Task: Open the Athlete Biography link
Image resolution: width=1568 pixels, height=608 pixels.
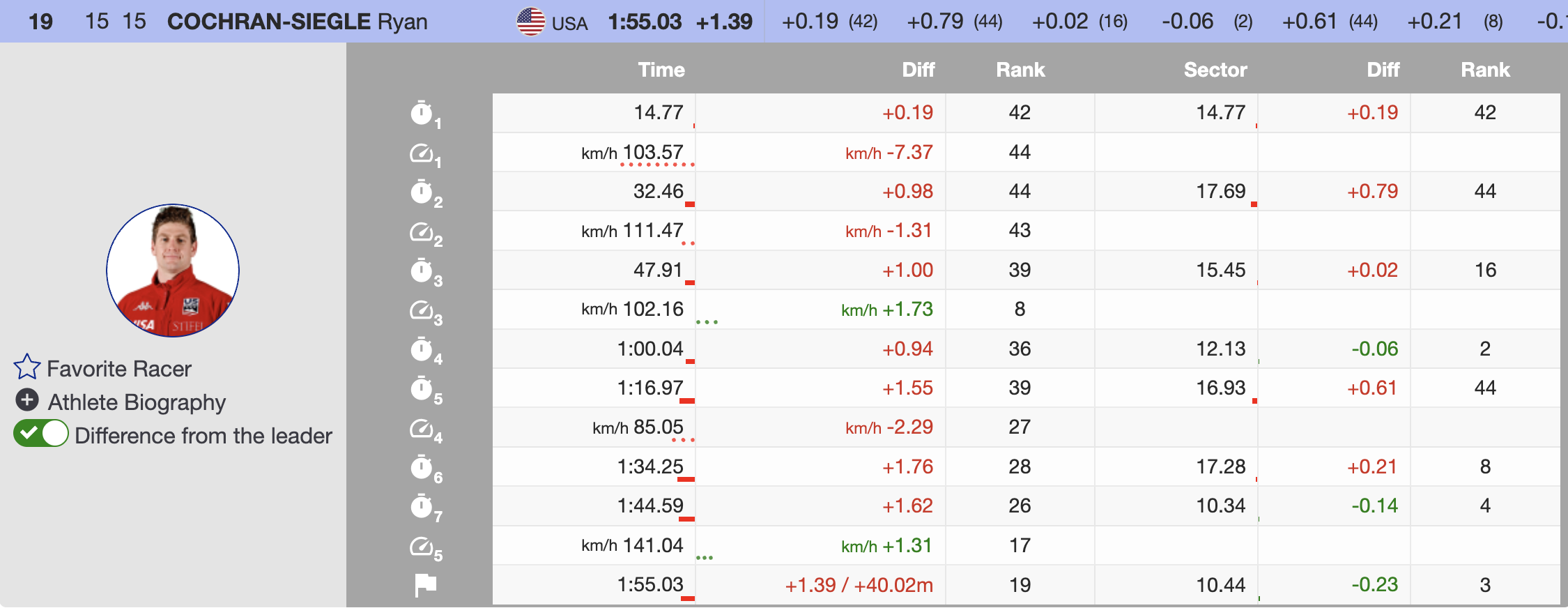Action: click(x=137, y=402)
